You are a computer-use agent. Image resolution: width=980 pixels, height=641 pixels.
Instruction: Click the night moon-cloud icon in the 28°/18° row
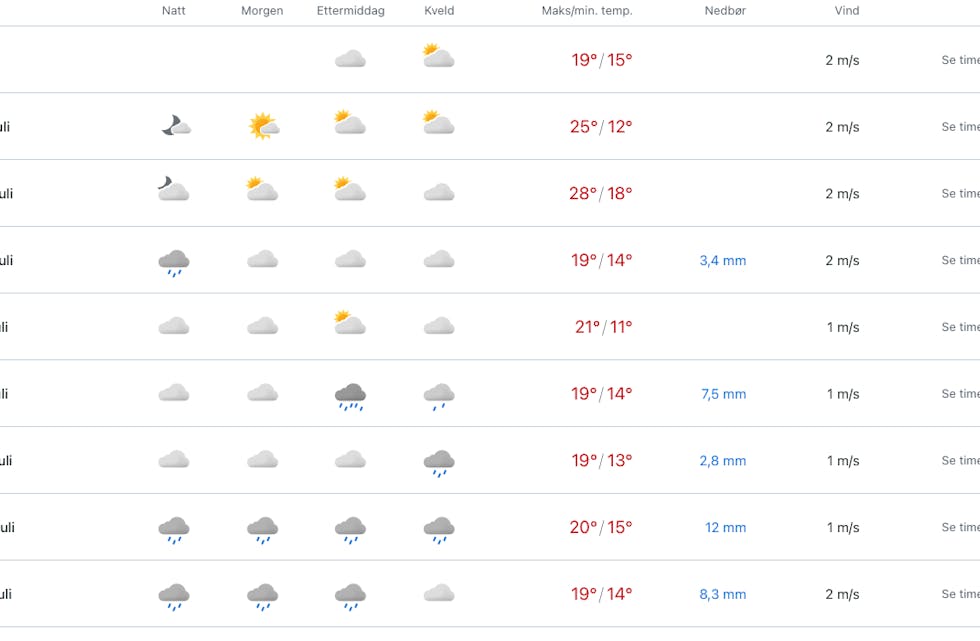coord(174,189)
